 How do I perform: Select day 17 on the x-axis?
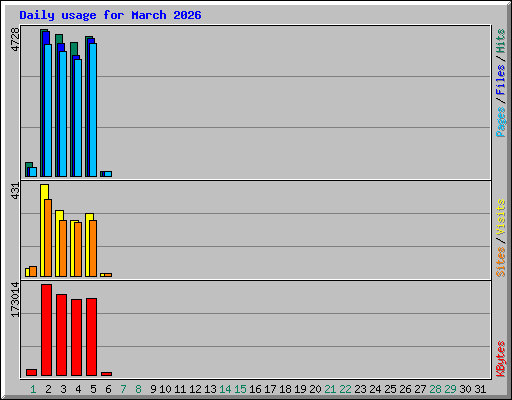(x=270, y=389)
